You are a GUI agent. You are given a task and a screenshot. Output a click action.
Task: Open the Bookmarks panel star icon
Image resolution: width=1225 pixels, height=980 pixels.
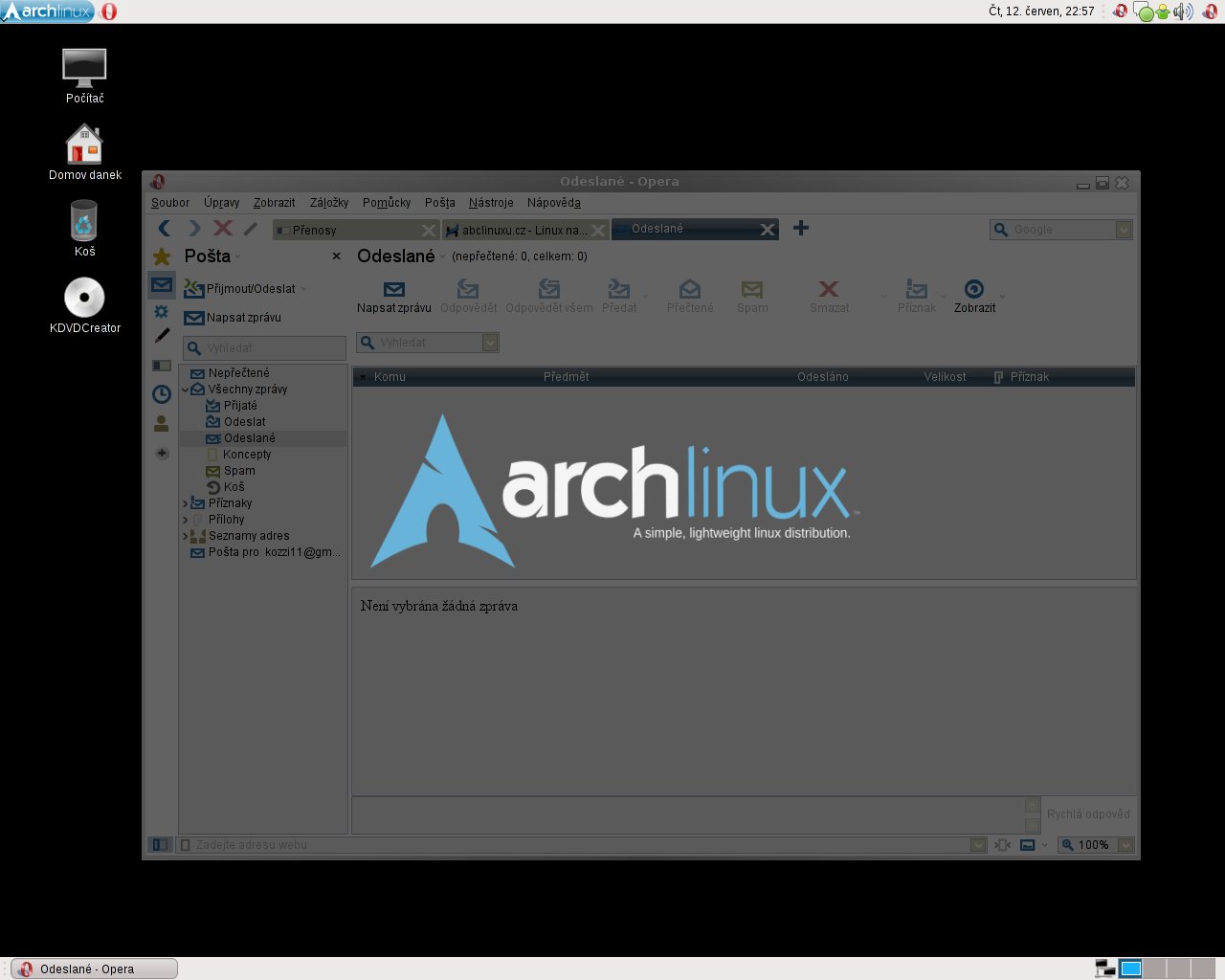coord(162,256)
